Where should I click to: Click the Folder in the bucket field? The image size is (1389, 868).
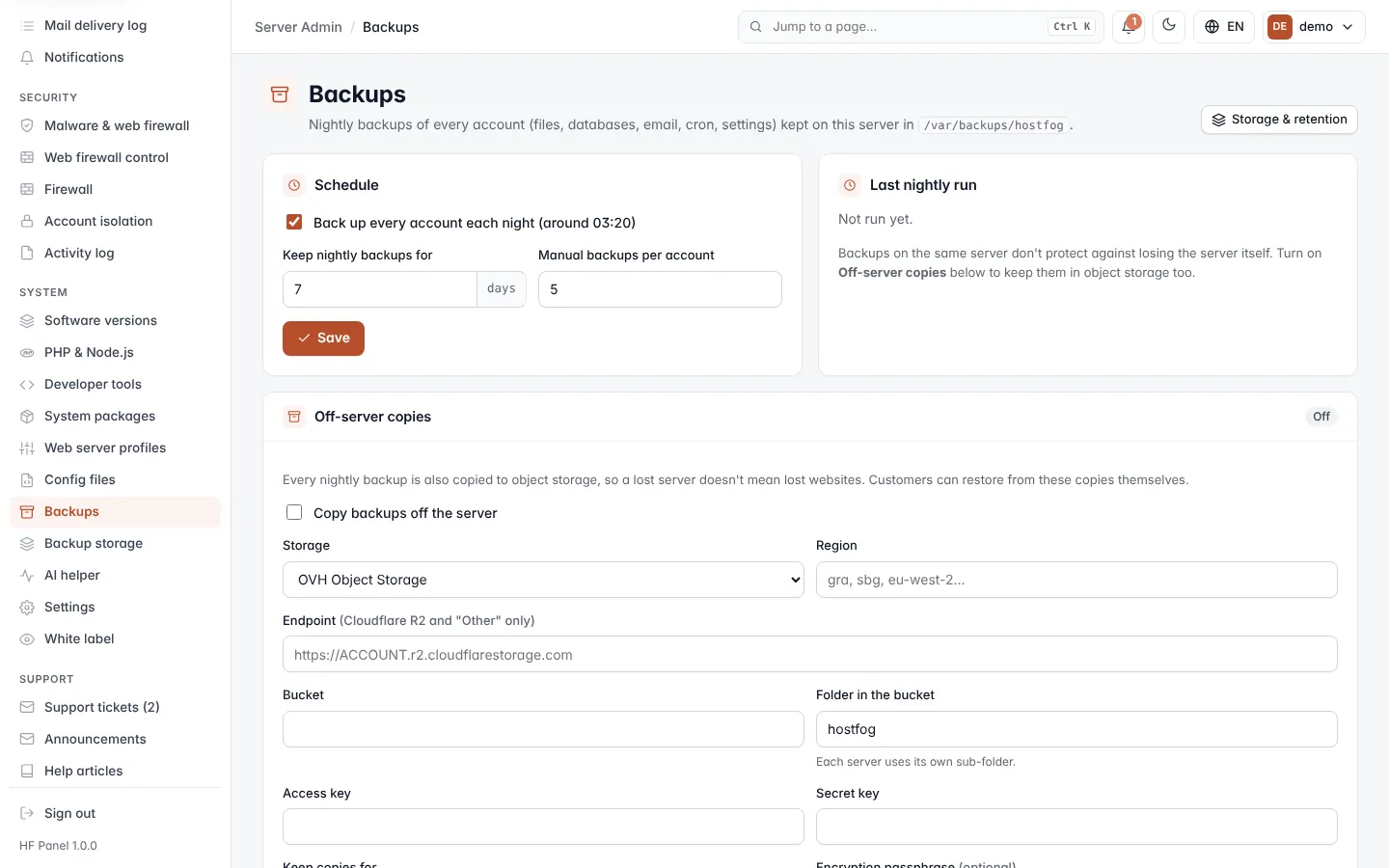(x=1076, y=729)
